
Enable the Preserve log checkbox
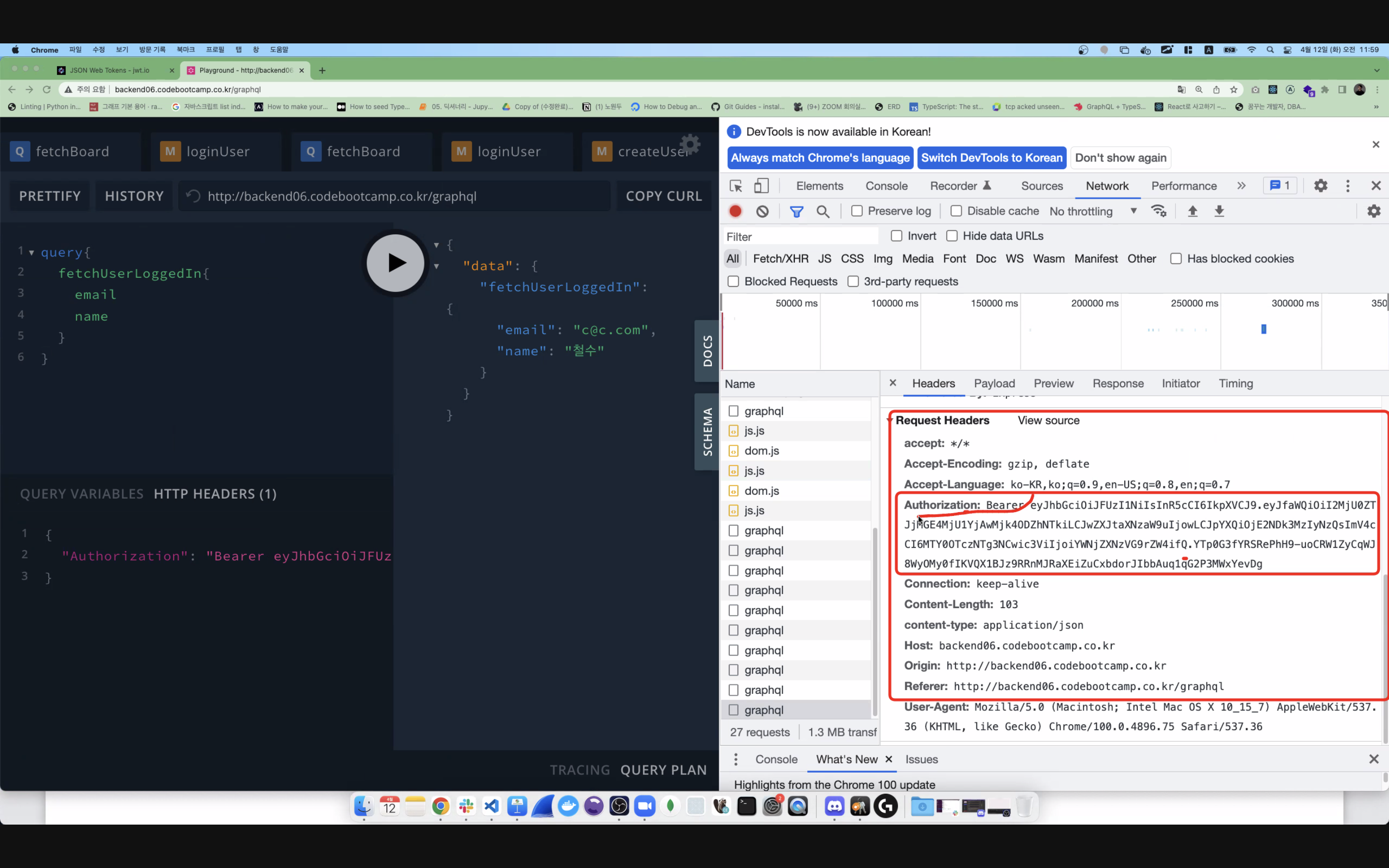(x=857, y=211)
